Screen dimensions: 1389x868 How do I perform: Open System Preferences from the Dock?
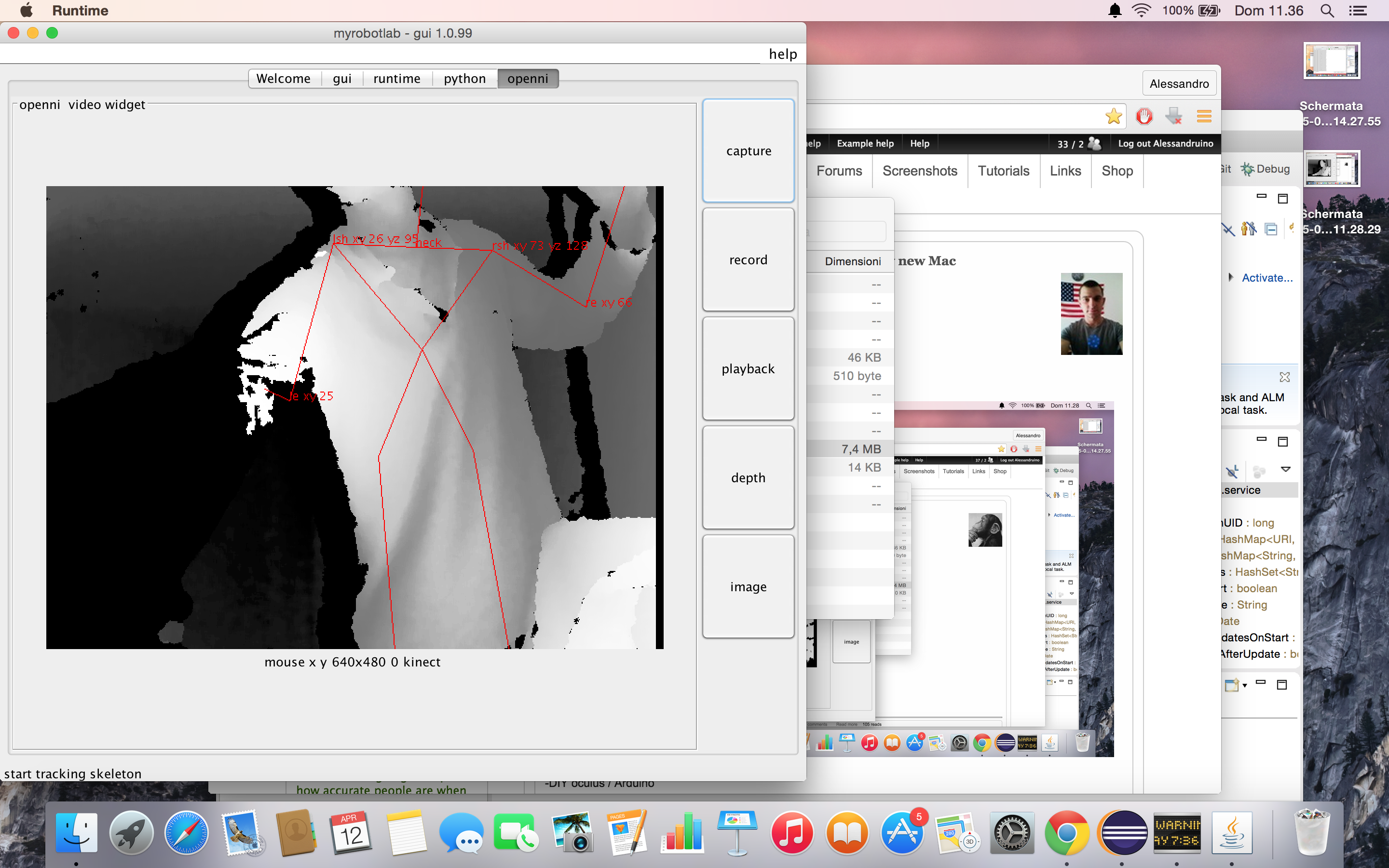point(1012,832)
